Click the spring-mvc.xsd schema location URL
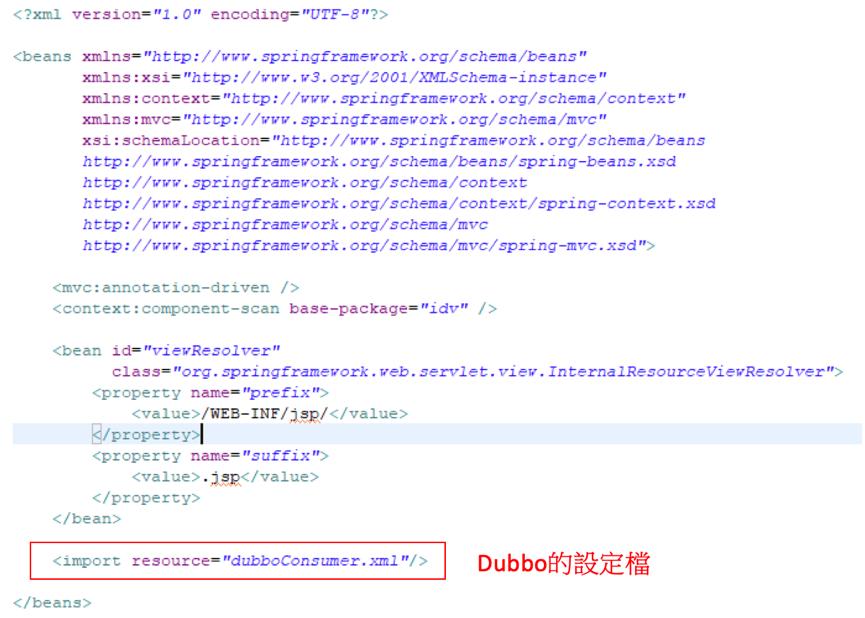This screenshot has width=865, height=618. click(x=365, y=245)
